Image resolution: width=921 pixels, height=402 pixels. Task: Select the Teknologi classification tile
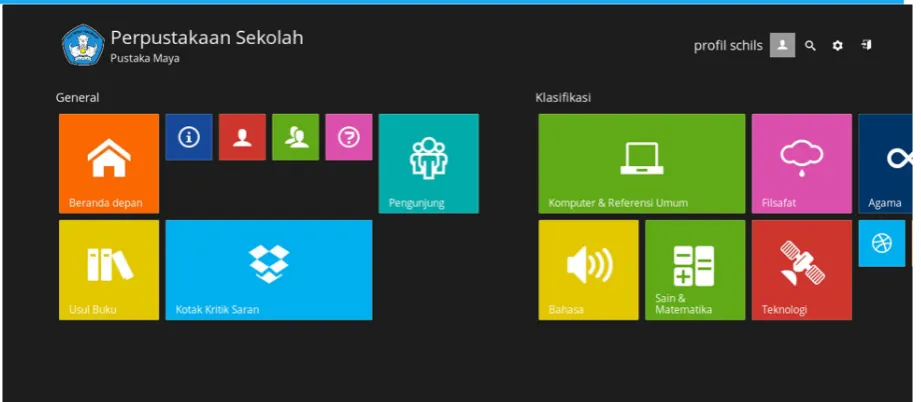(x=801, y=270)
